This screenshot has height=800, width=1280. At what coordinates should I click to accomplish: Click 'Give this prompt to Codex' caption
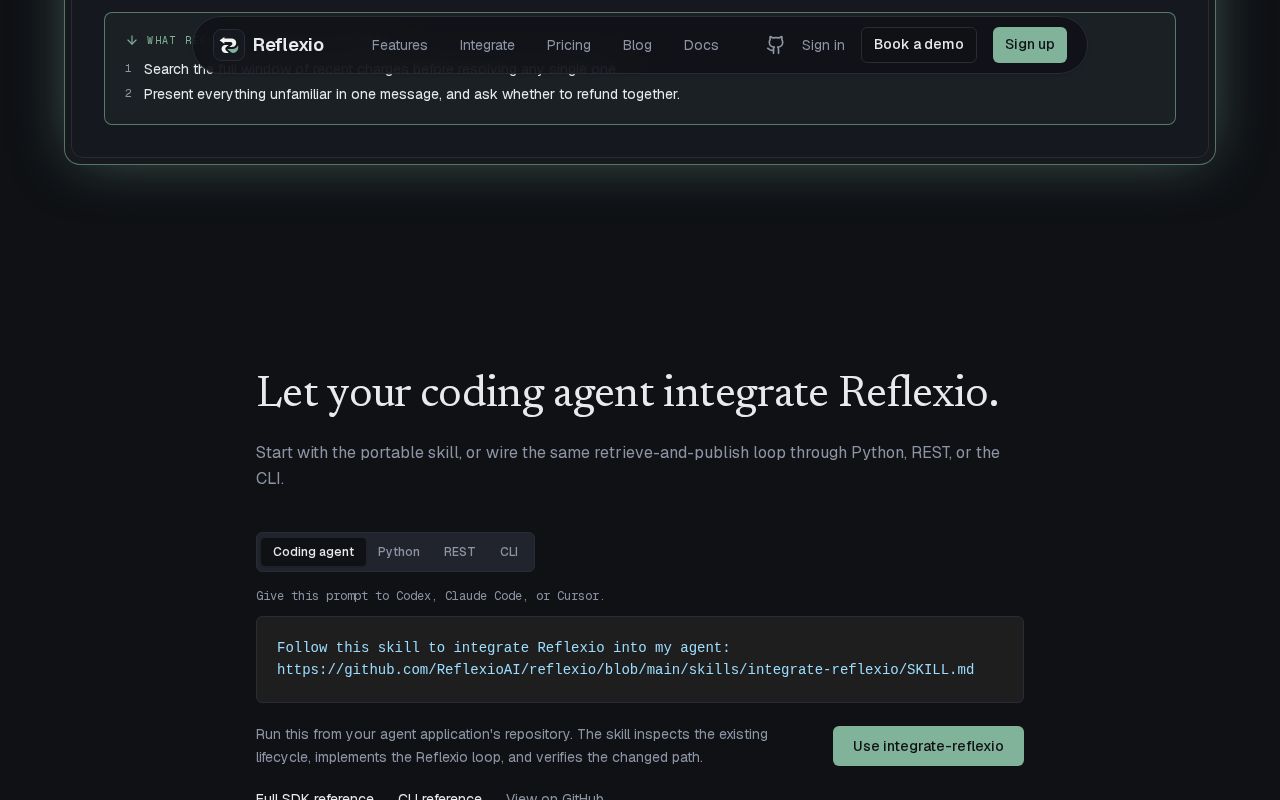click(430, 596)
